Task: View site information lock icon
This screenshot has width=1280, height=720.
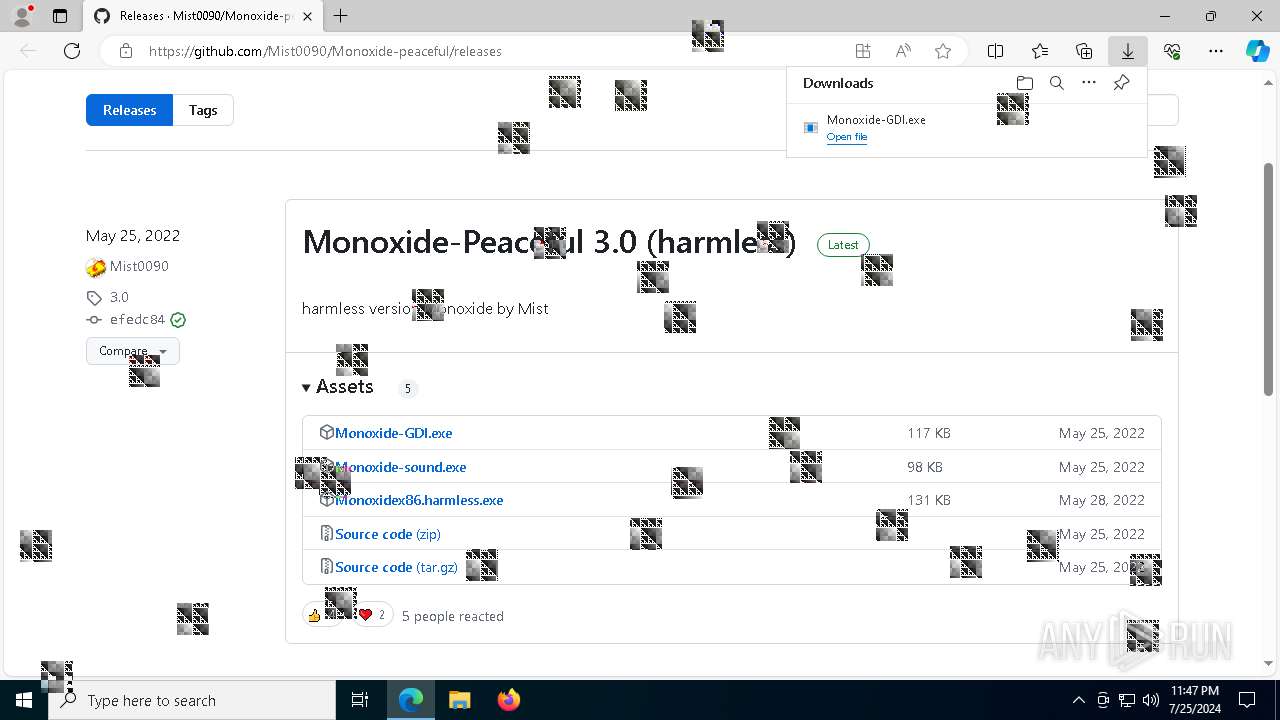Action: (x=126, y=51)
